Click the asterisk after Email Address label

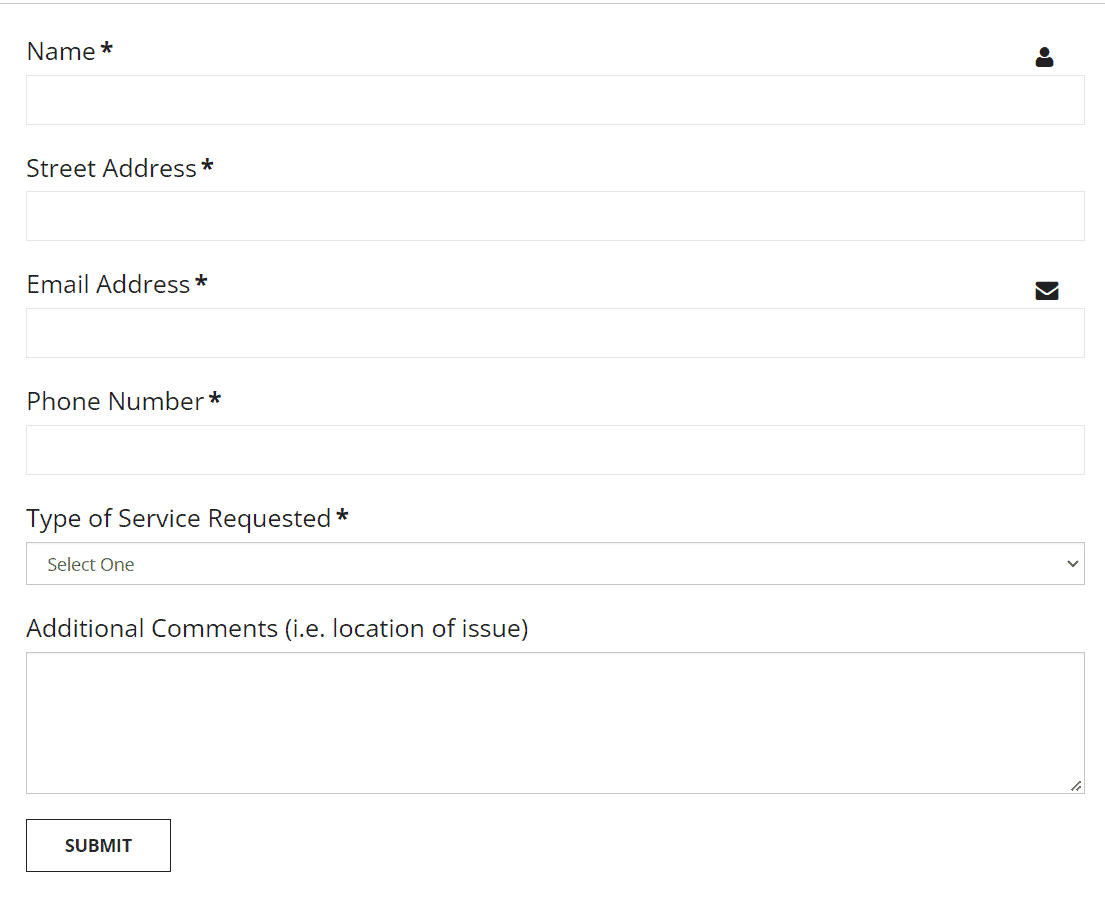click(201, 281)
